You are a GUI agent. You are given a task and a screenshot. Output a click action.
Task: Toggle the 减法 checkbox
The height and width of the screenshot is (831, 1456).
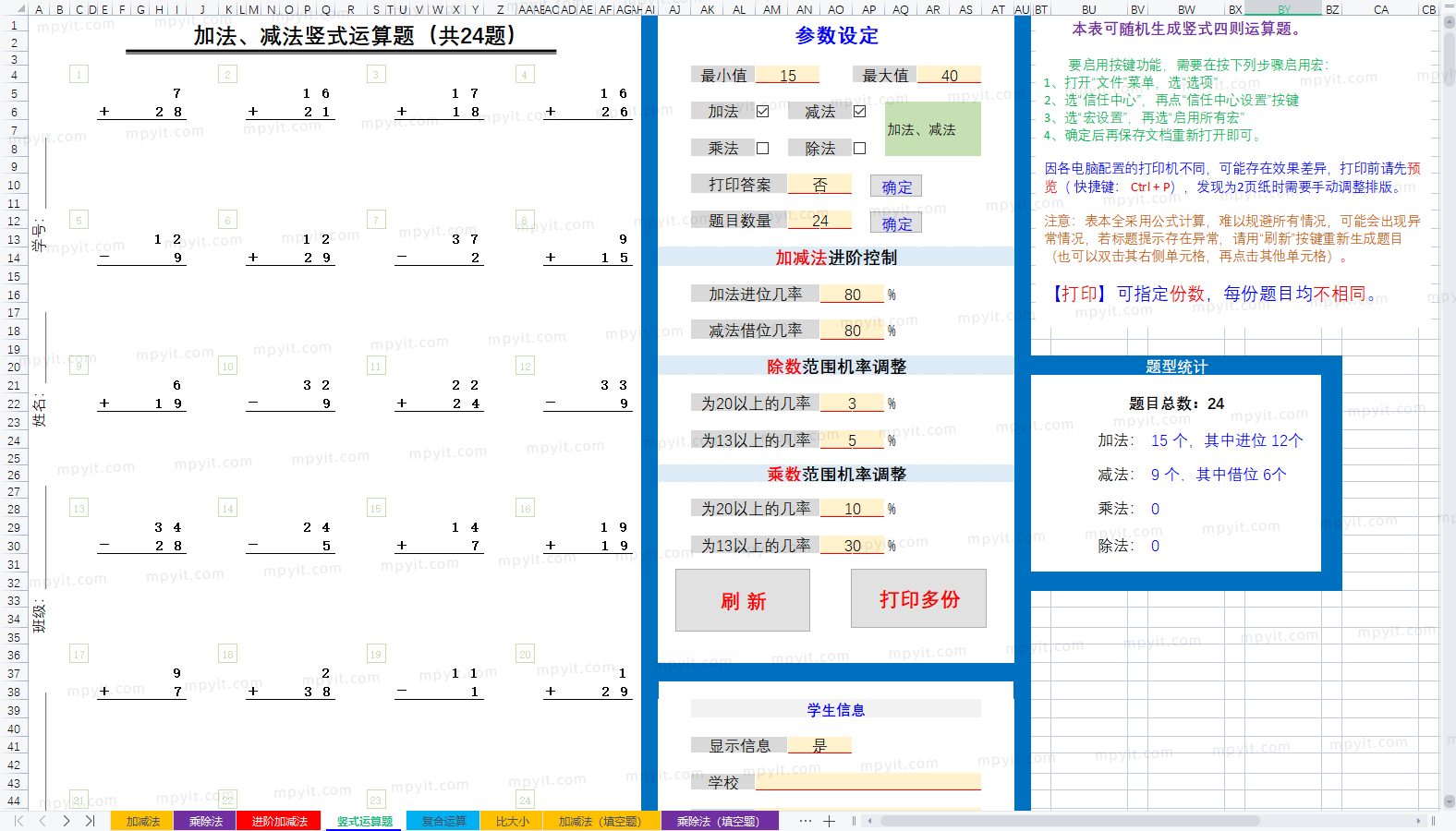[x=860, y=112]
